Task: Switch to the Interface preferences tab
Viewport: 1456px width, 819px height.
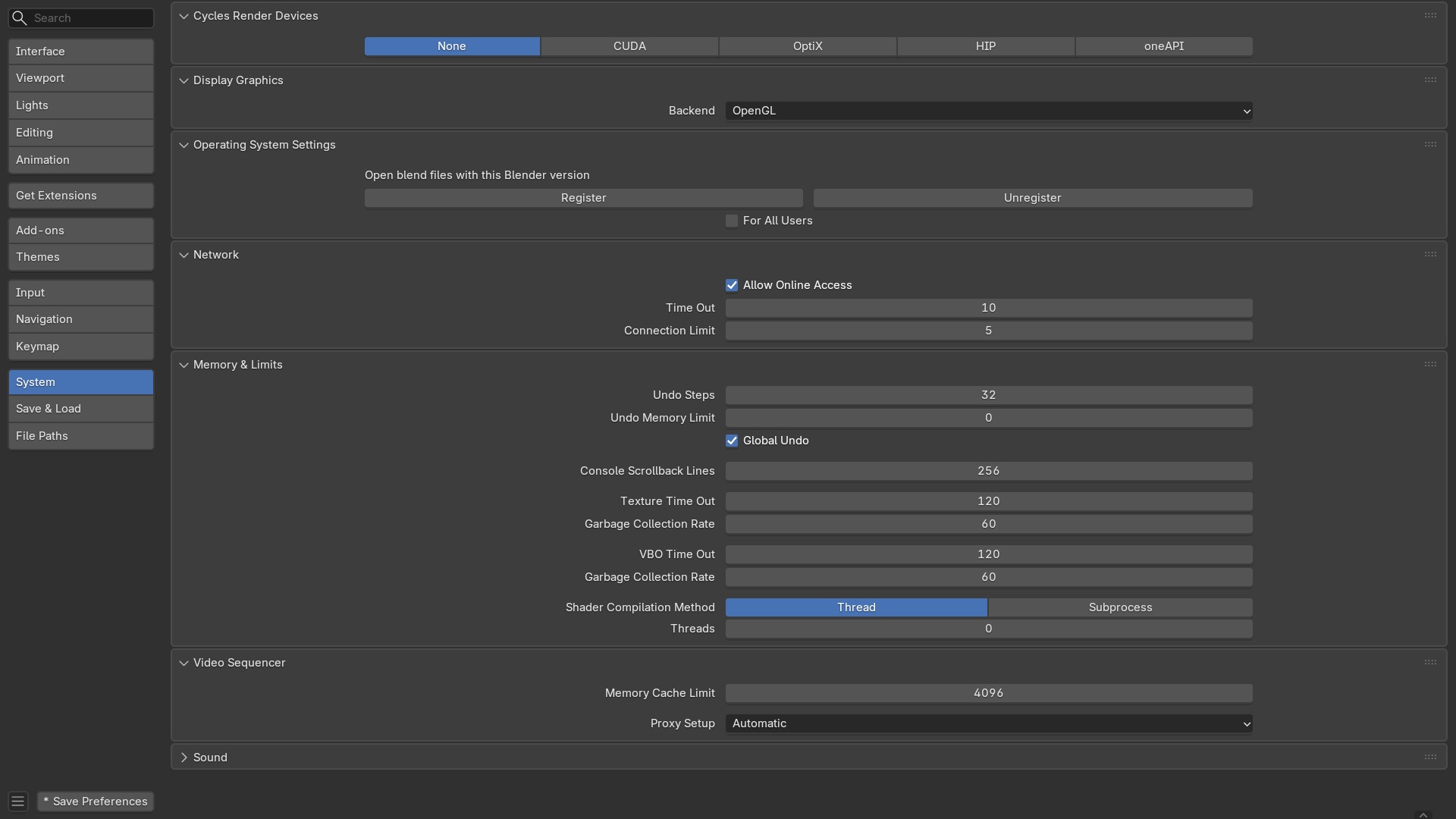Action: pos(81,52)
